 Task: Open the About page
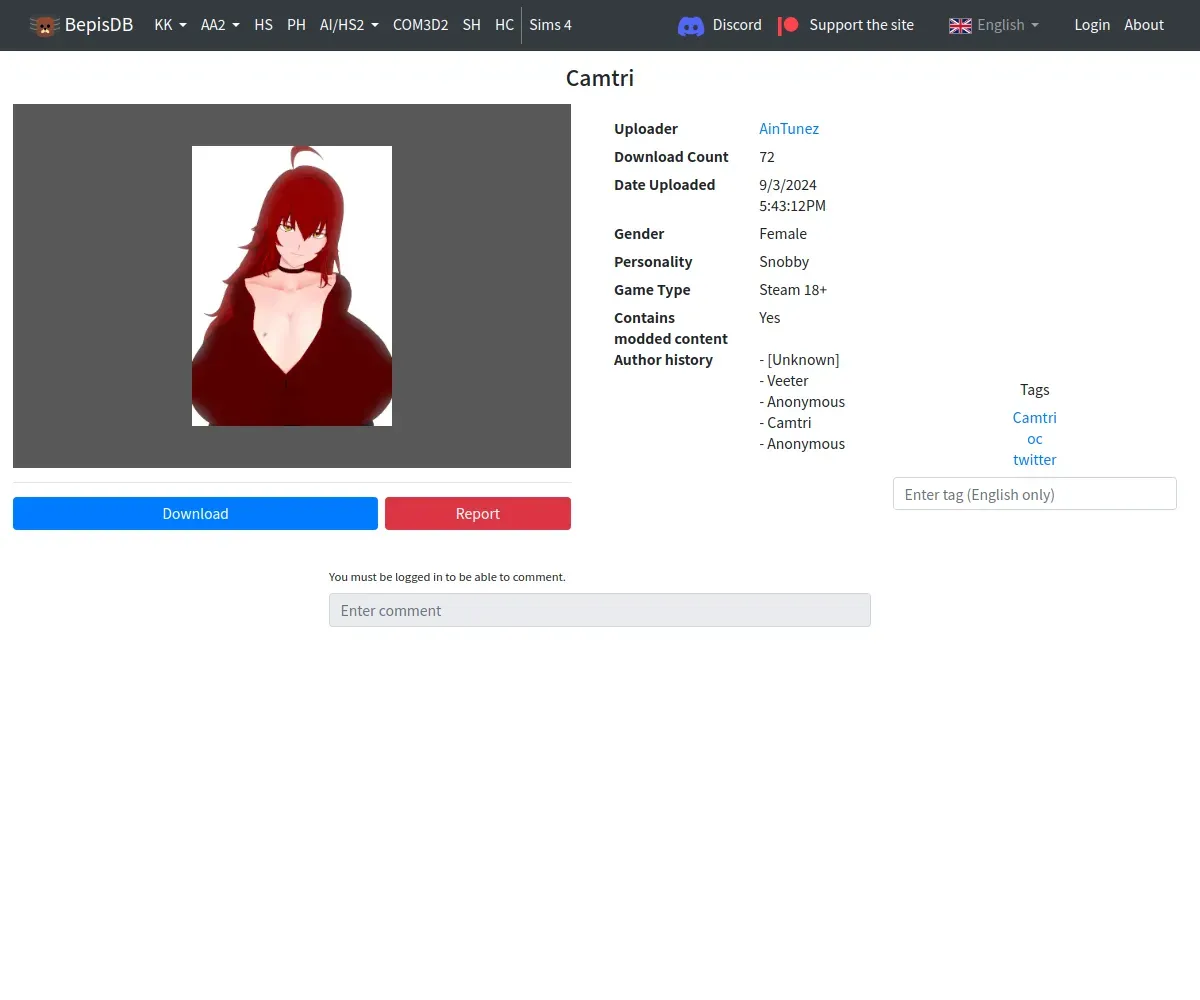pyautogui.click(x=1144, y=25)
